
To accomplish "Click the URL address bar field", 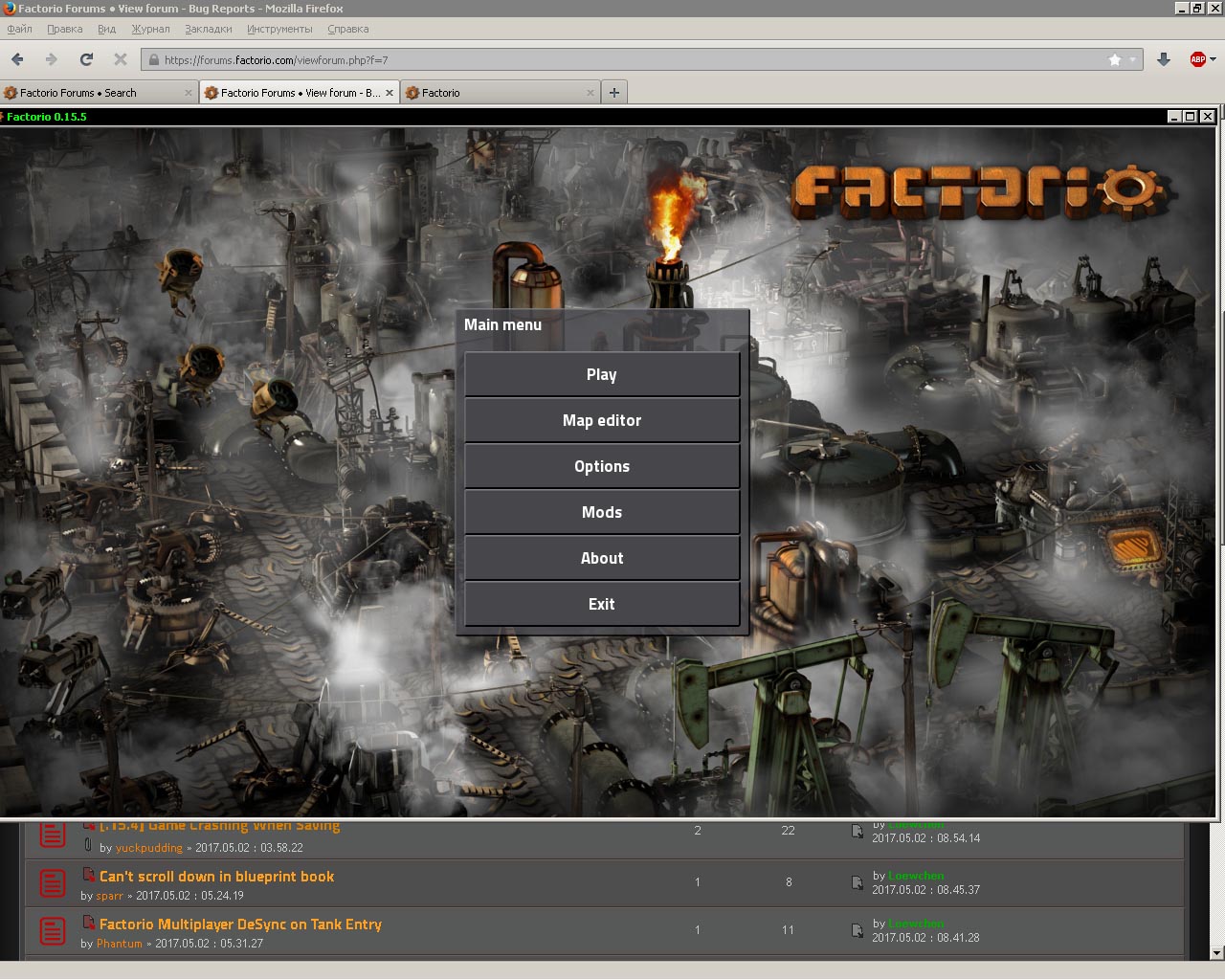I will (x=622, y=59).
